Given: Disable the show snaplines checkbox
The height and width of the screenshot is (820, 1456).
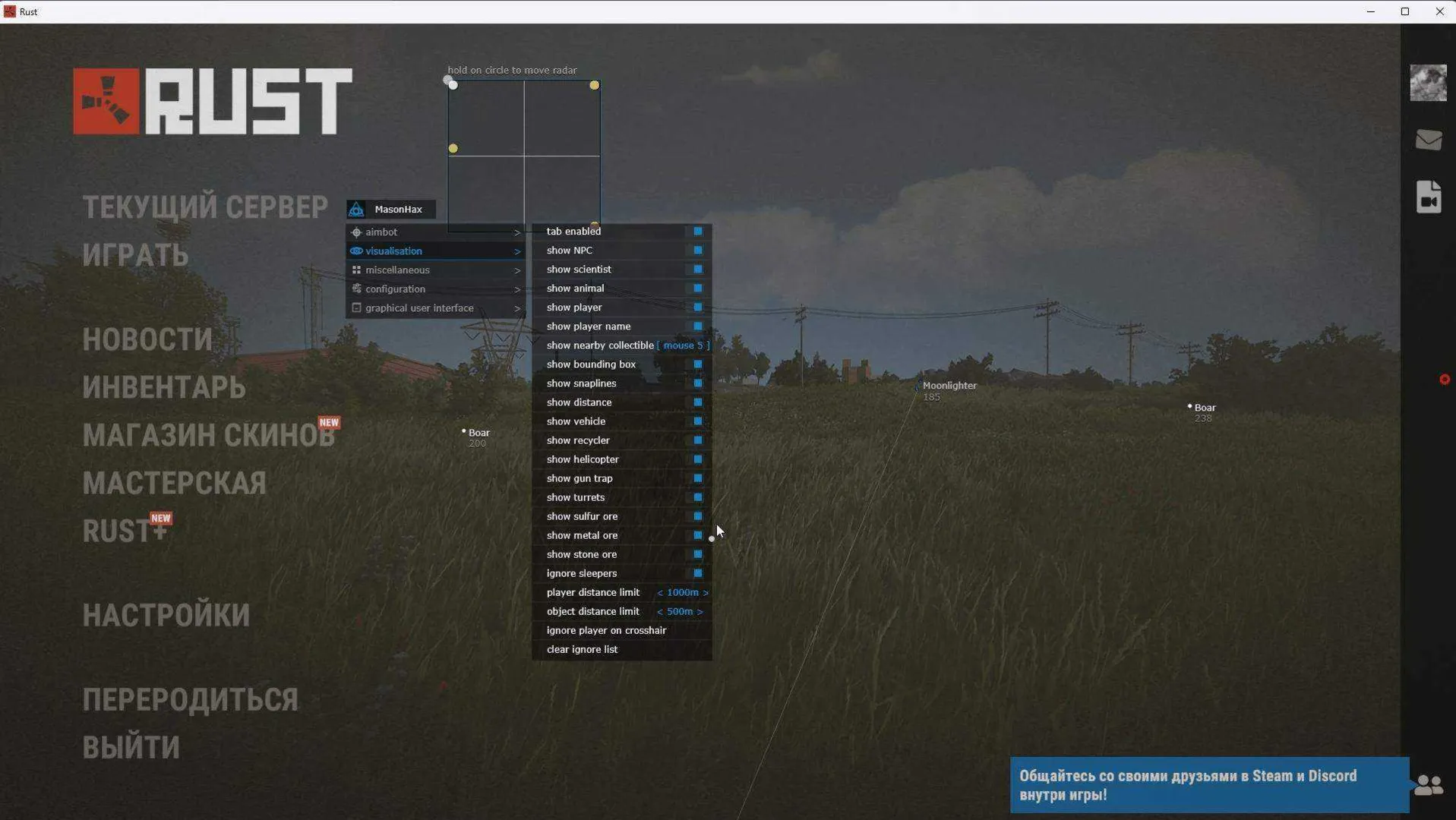Looking at the screenshot, I should pos(697,383).
